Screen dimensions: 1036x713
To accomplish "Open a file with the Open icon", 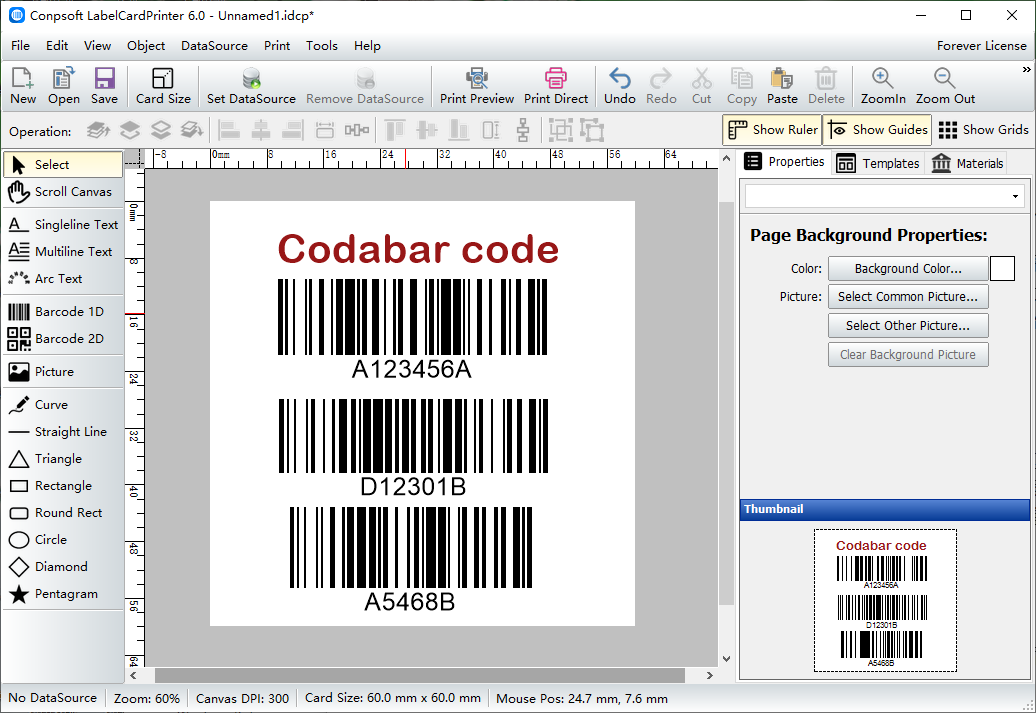I will click(x=63, y=86).
